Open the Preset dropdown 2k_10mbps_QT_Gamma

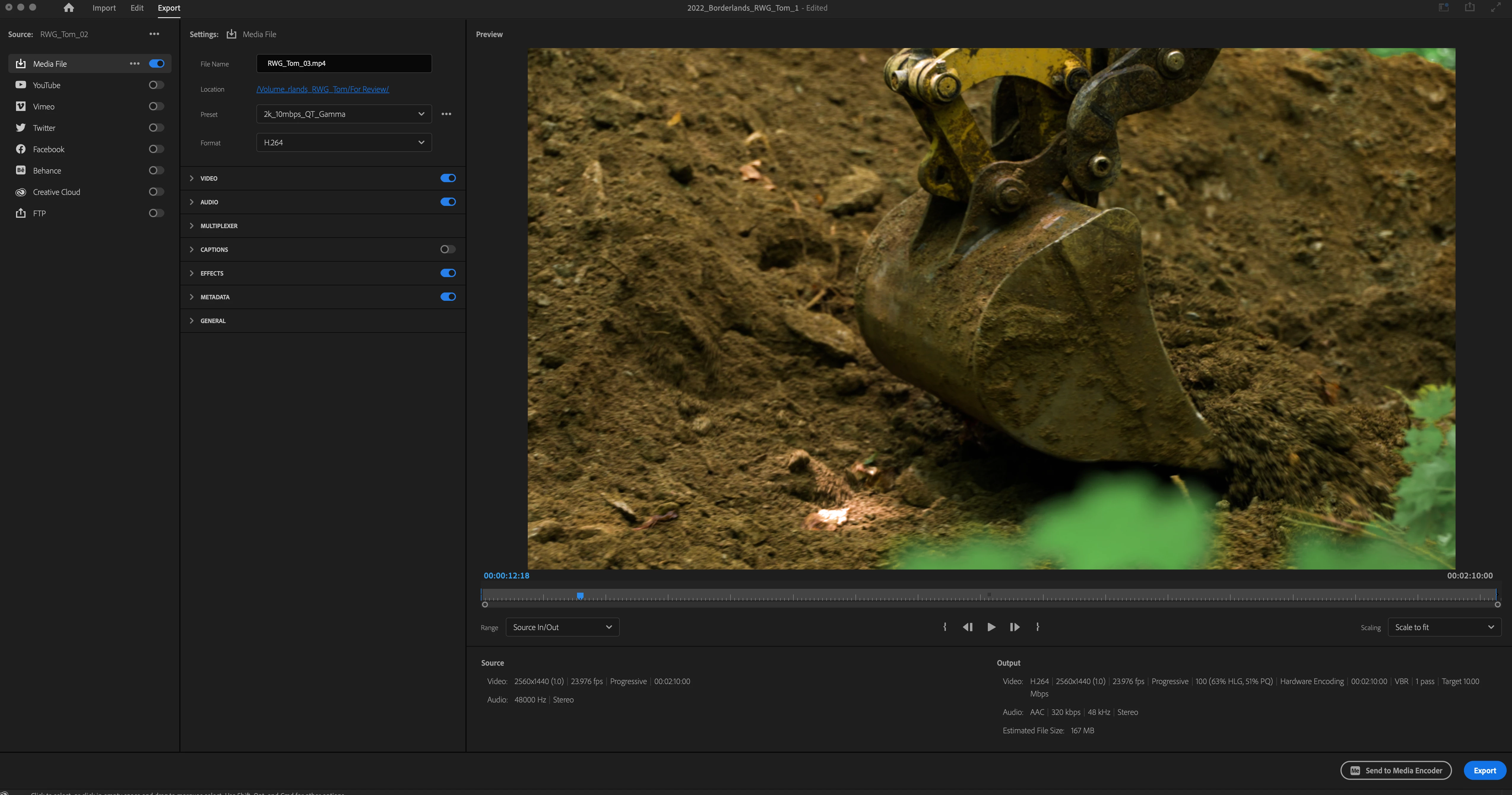coord(344,114)
